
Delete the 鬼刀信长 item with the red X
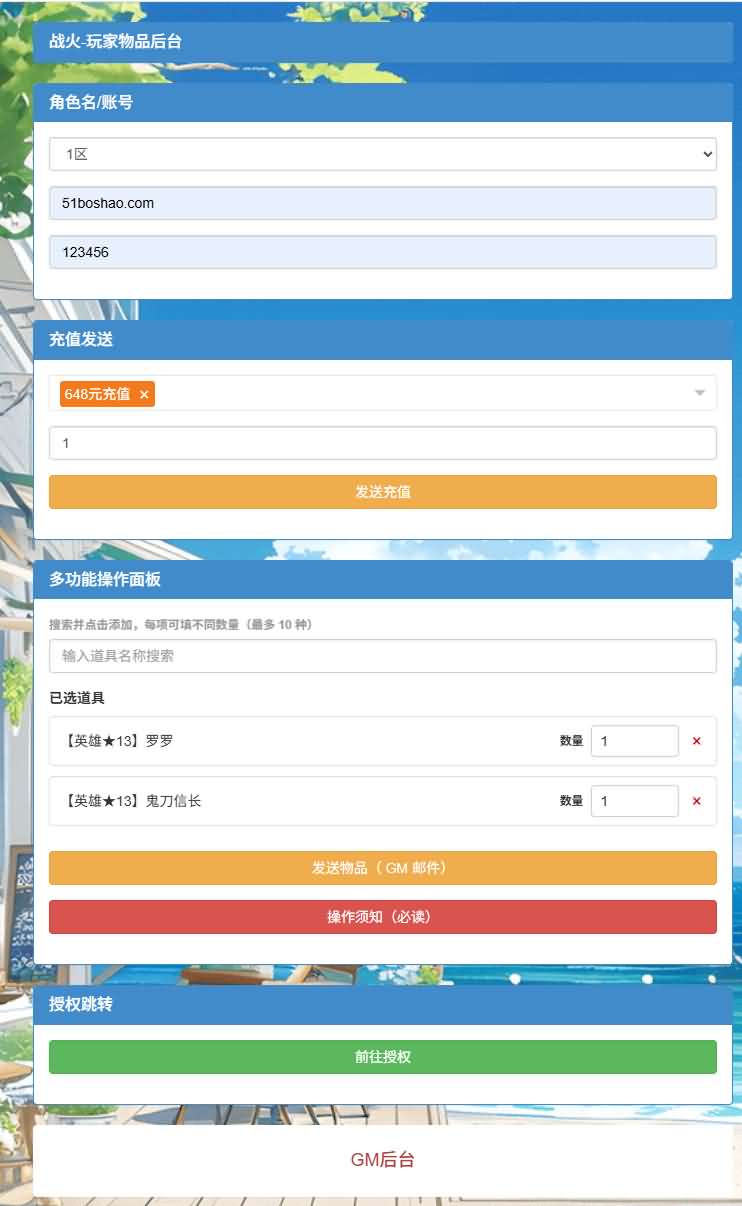click(697, 801)
